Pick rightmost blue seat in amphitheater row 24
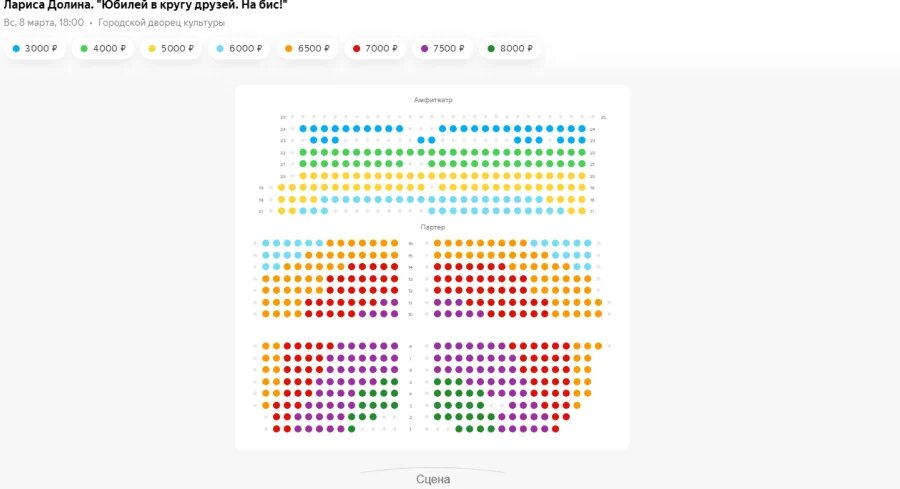Viewport: 900px width, 489px height. pos(582,129)
